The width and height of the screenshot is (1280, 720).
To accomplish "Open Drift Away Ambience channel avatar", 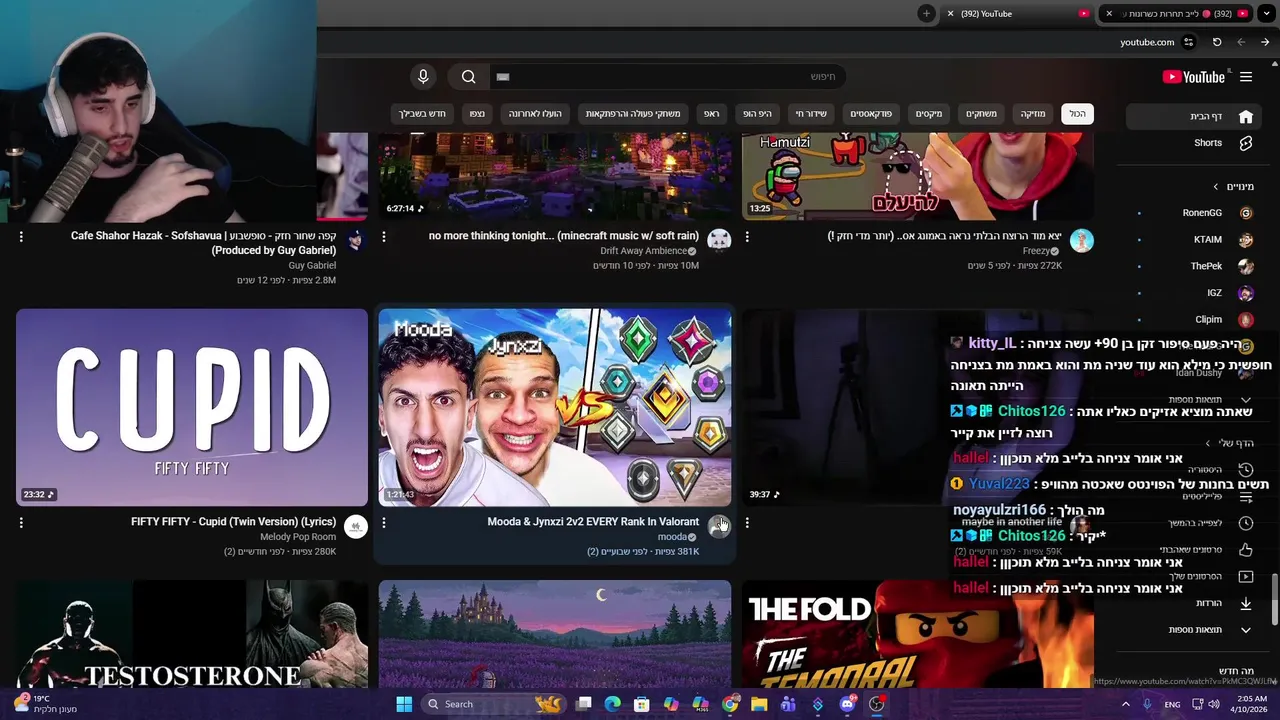I will coord(719,240).
